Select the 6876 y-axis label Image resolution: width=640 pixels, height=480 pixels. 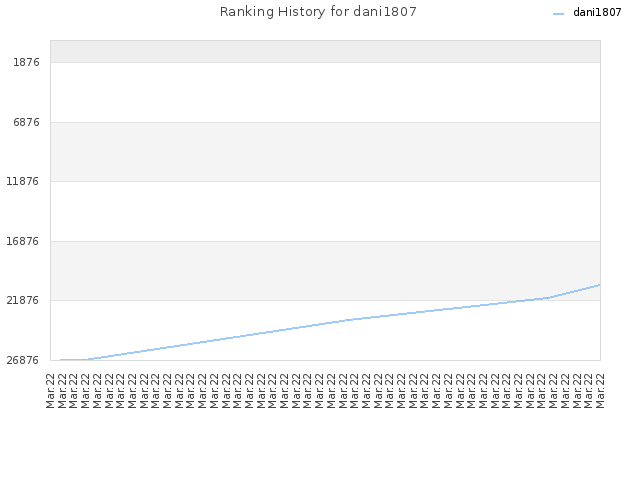pos(27,122)
